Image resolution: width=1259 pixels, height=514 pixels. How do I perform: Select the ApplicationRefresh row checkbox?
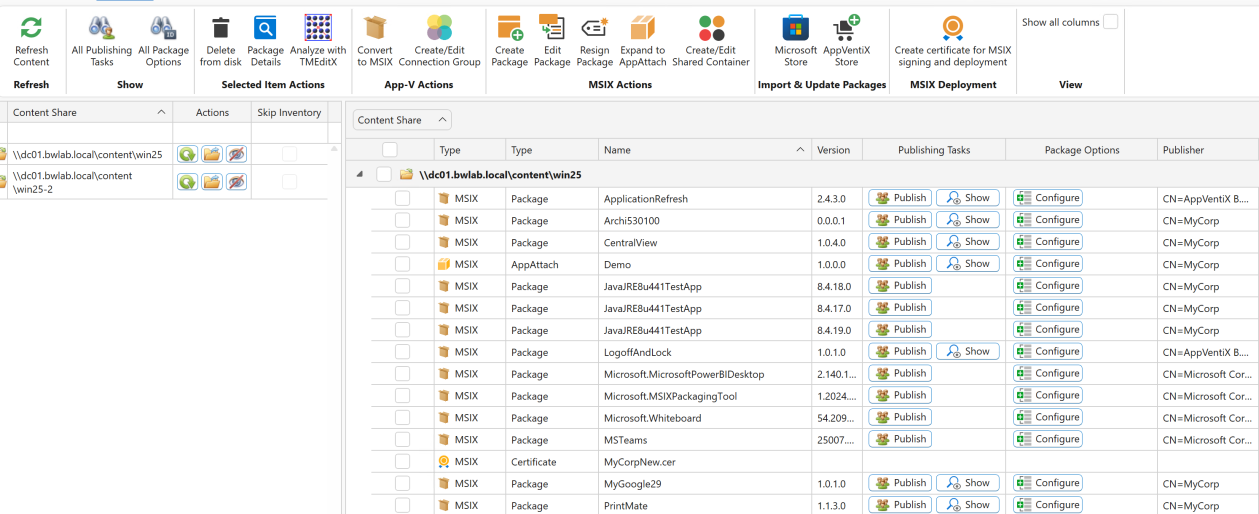click(402, 199)
